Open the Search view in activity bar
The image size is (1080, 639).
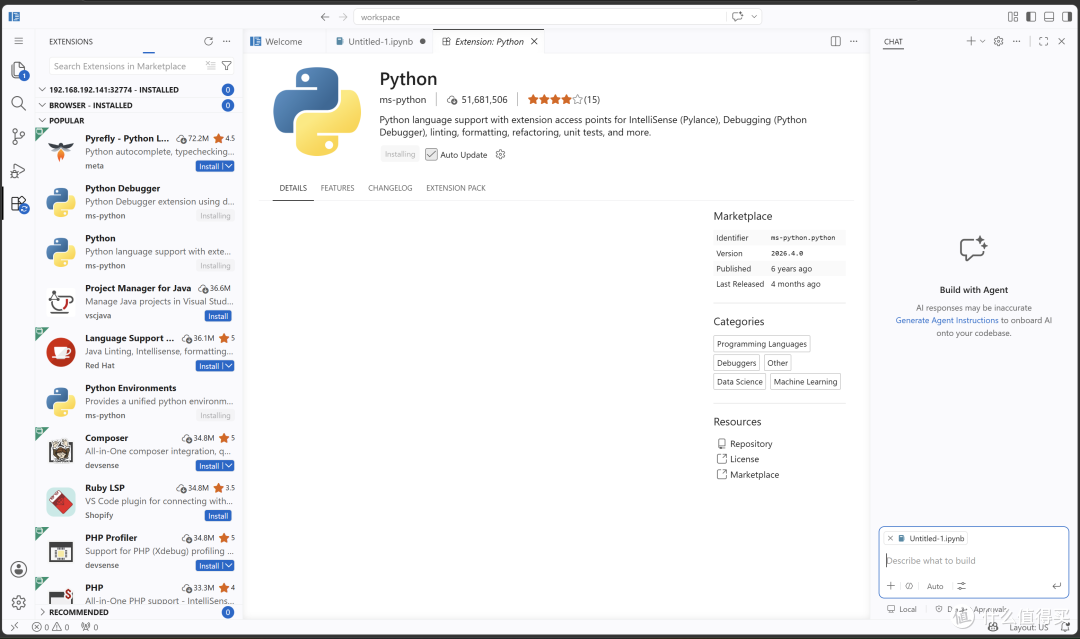[19, 103]
